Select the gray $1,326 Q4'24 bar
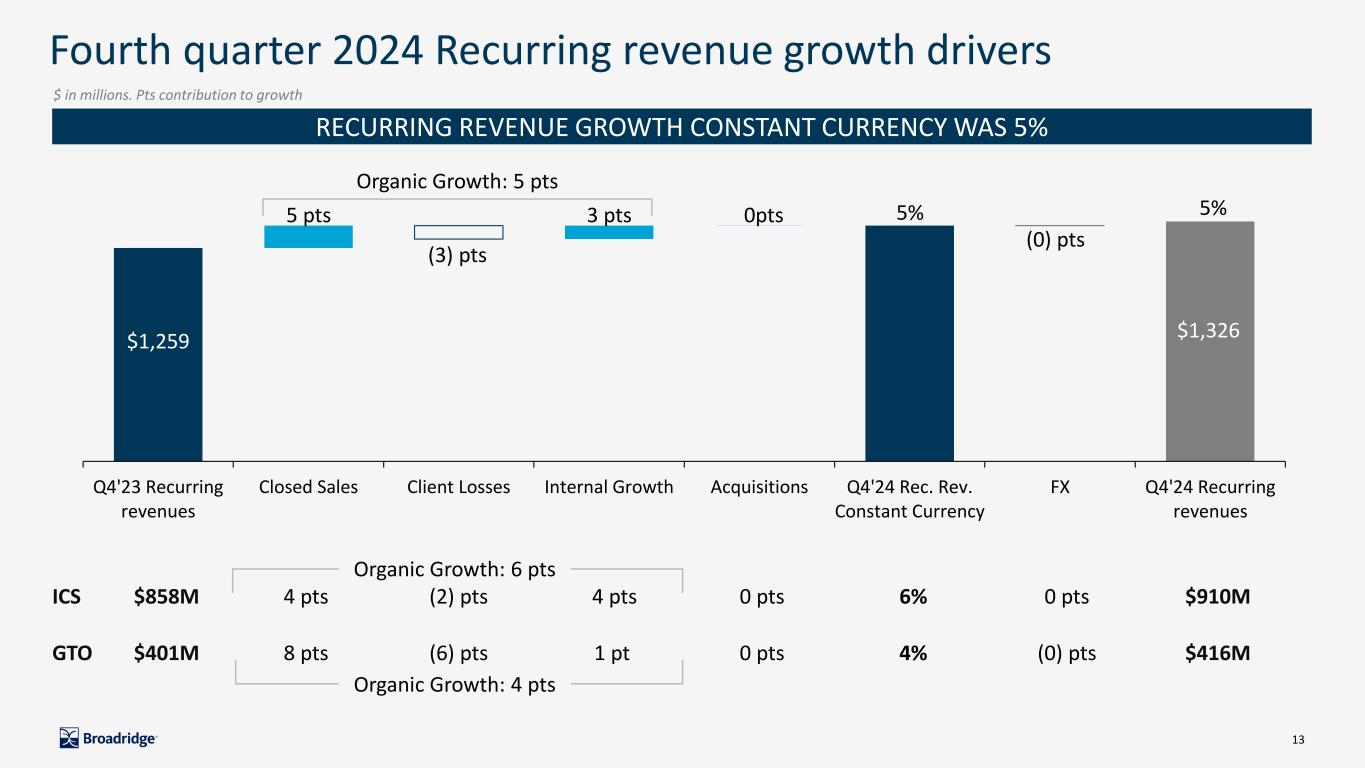Screen dimensions: 1365x768 1210,341
